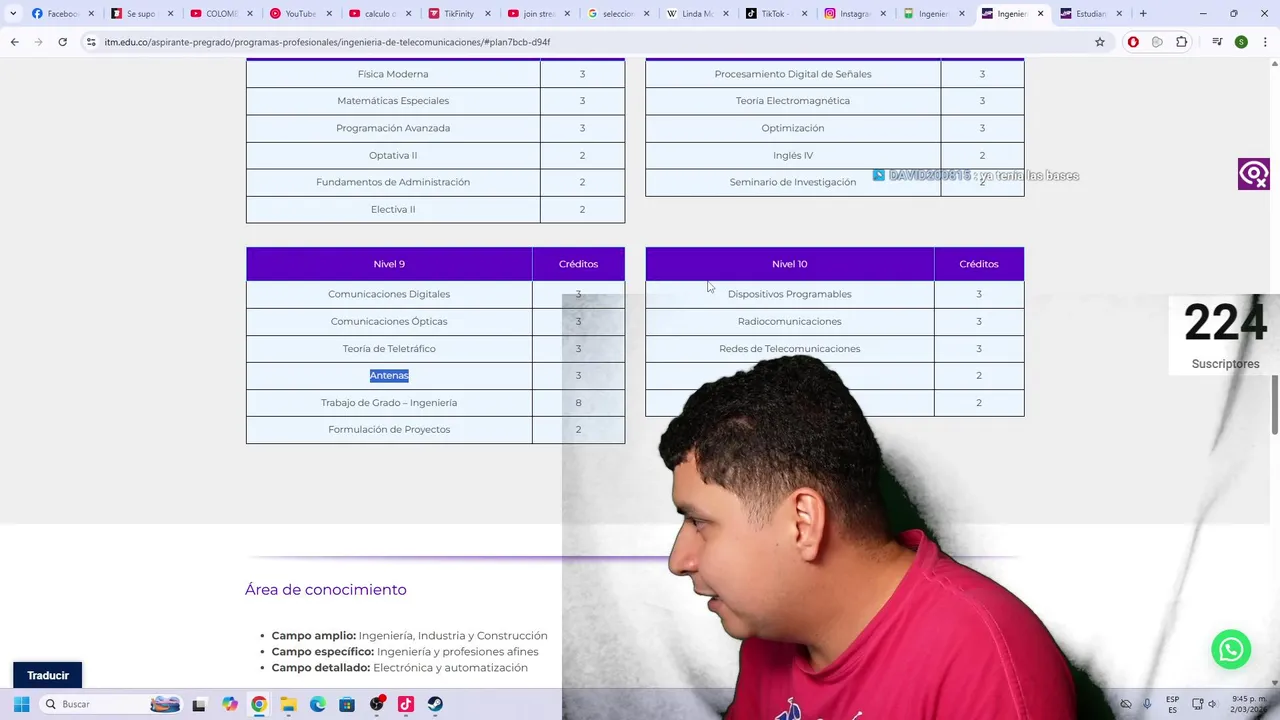Open the volume tray icon
Image resolution: width=1280 pixels, height=720 pixels.
(x=1212, y=704)
